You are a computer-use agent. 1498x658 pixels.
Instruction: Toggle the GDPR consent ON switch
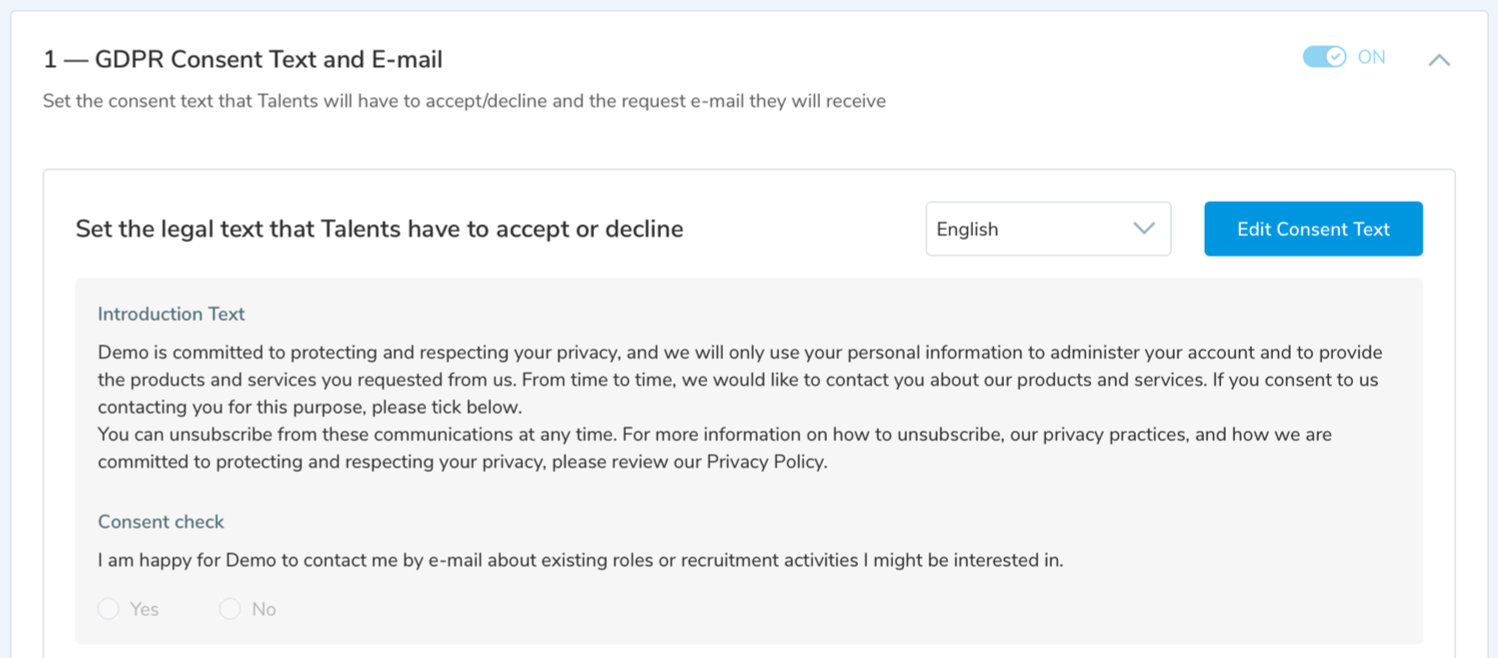pyautogui.click(x=1324, y=57)
